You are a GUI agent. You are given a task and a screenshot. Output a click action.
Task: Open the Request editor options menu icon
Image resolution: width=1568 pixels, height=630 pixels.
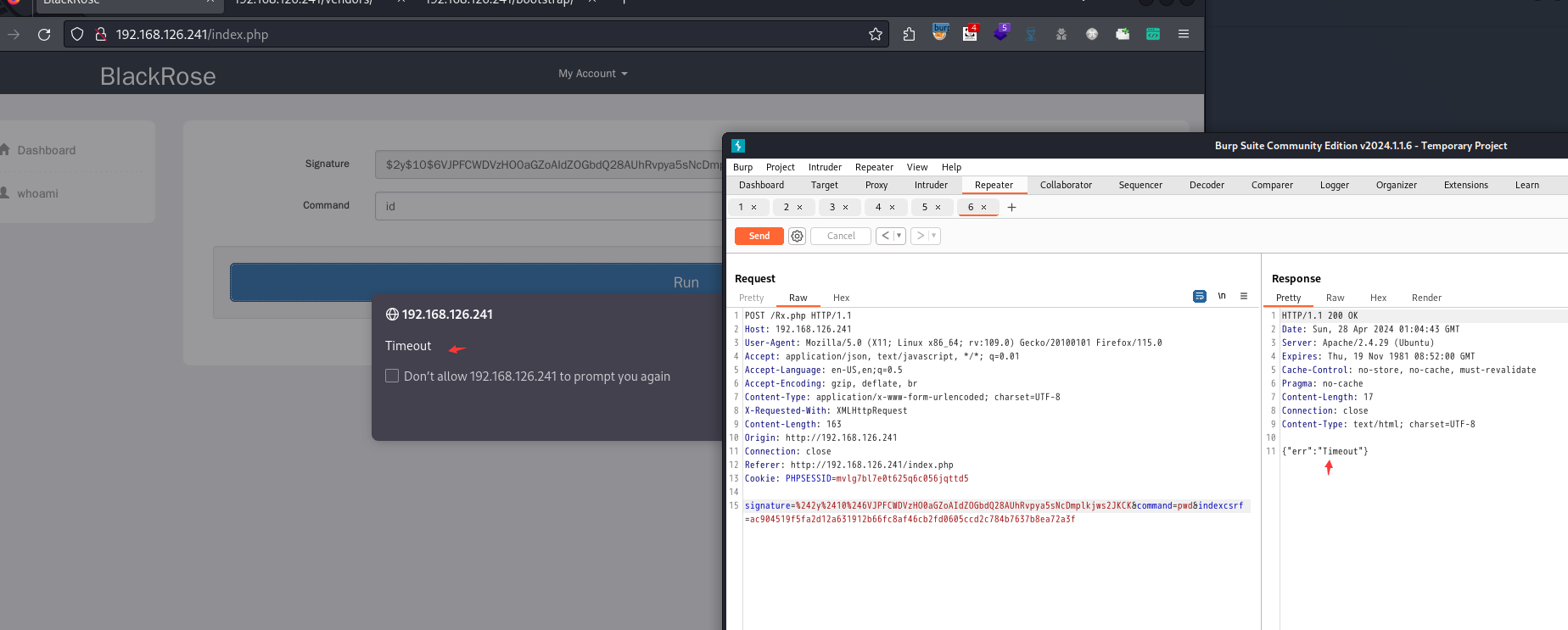[x=1244, y=296]
